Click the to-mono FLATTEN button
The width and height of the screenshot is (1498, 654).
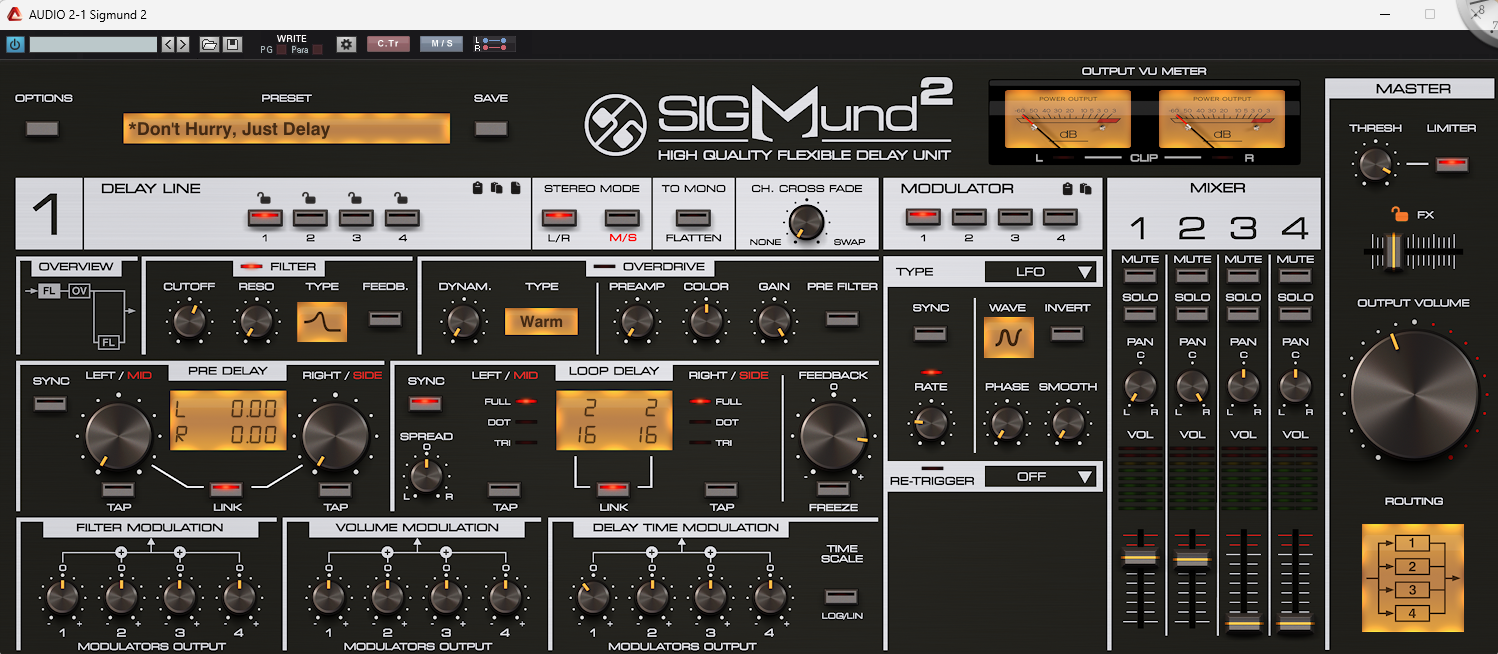point(692,216)
